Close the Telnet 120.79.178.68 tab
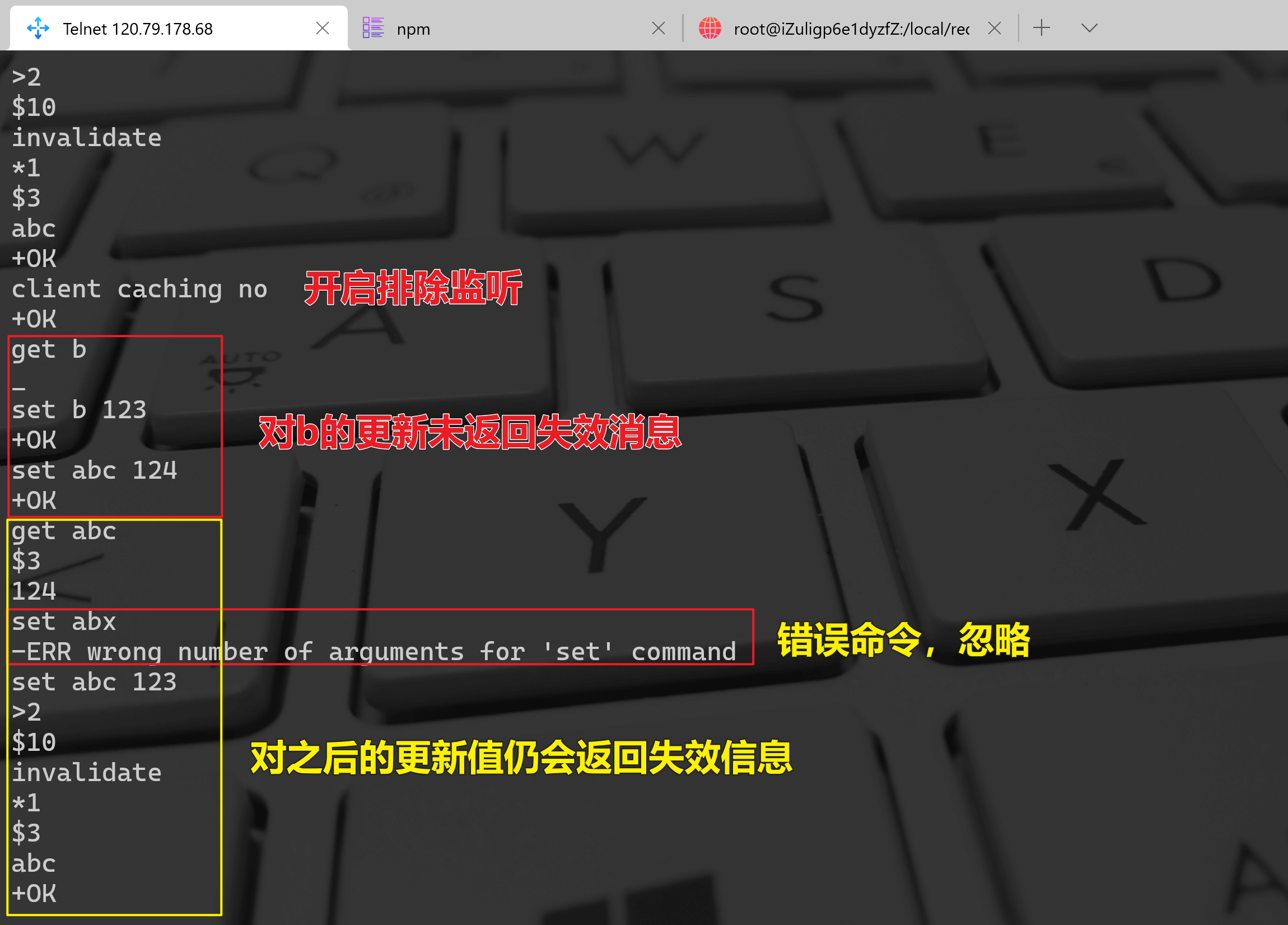The width and height of the screenshot is (1288, 925). pyautogui.click(x=322, y=28)
